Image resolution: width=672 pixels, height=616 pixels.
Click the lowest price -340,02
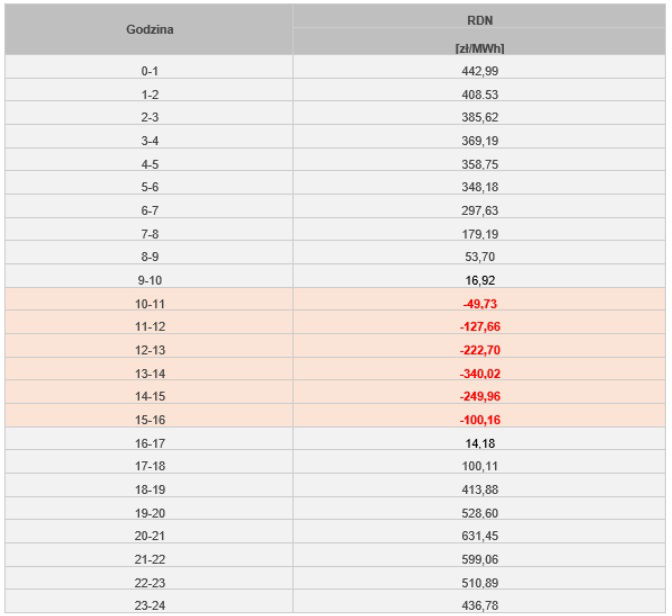(x=483, y=372)
